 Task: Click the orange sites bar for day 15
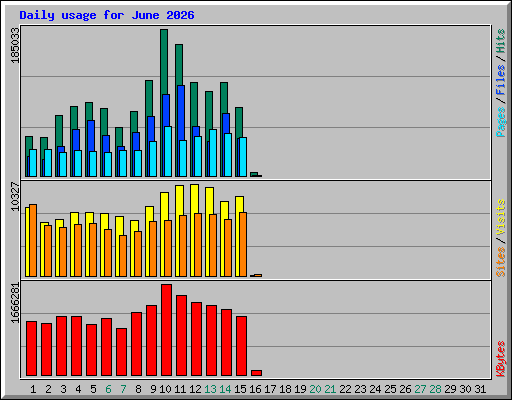(243, 244)
